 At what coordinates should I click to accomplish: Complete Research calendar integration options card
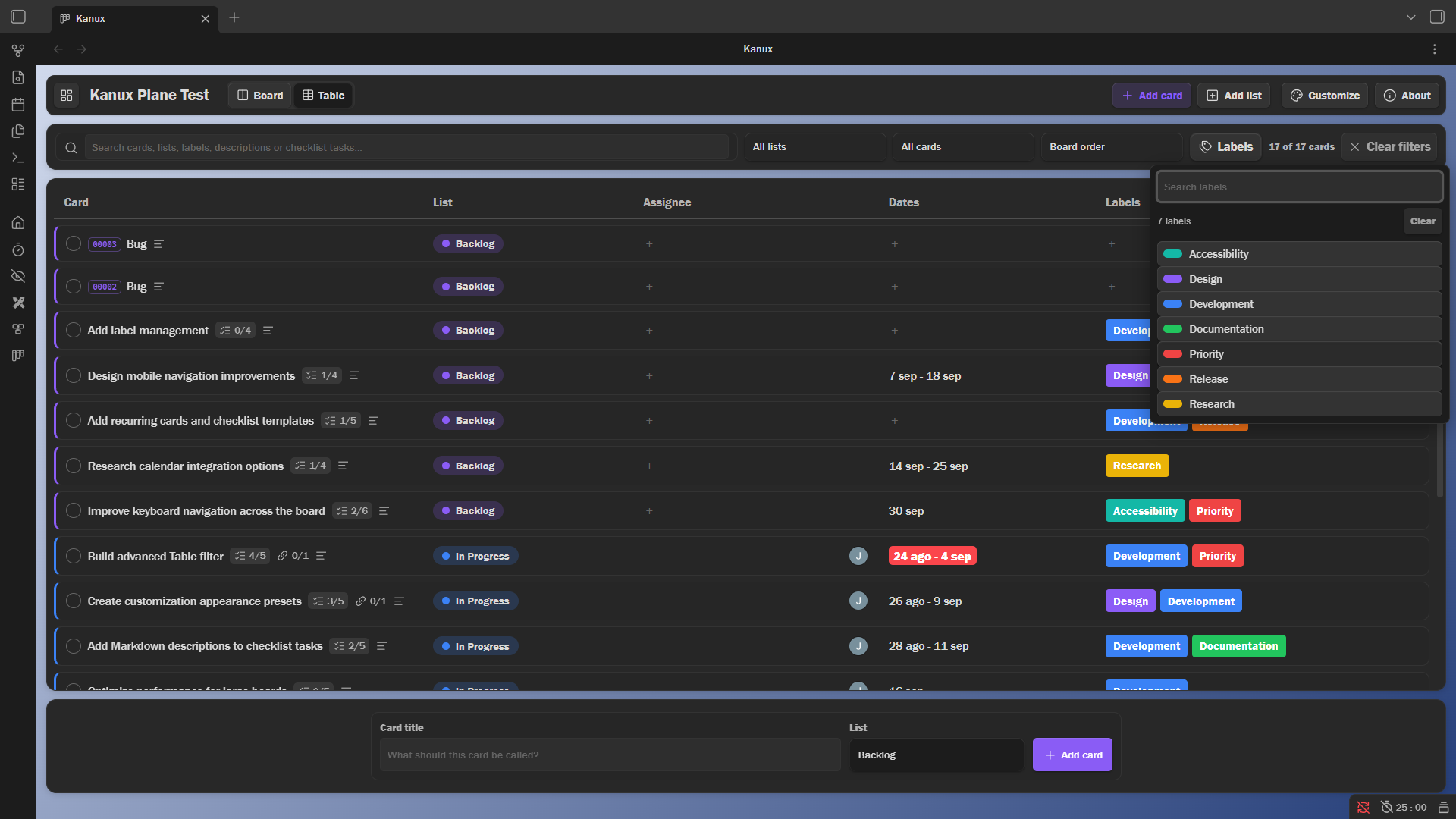click(x=74, y=466)
